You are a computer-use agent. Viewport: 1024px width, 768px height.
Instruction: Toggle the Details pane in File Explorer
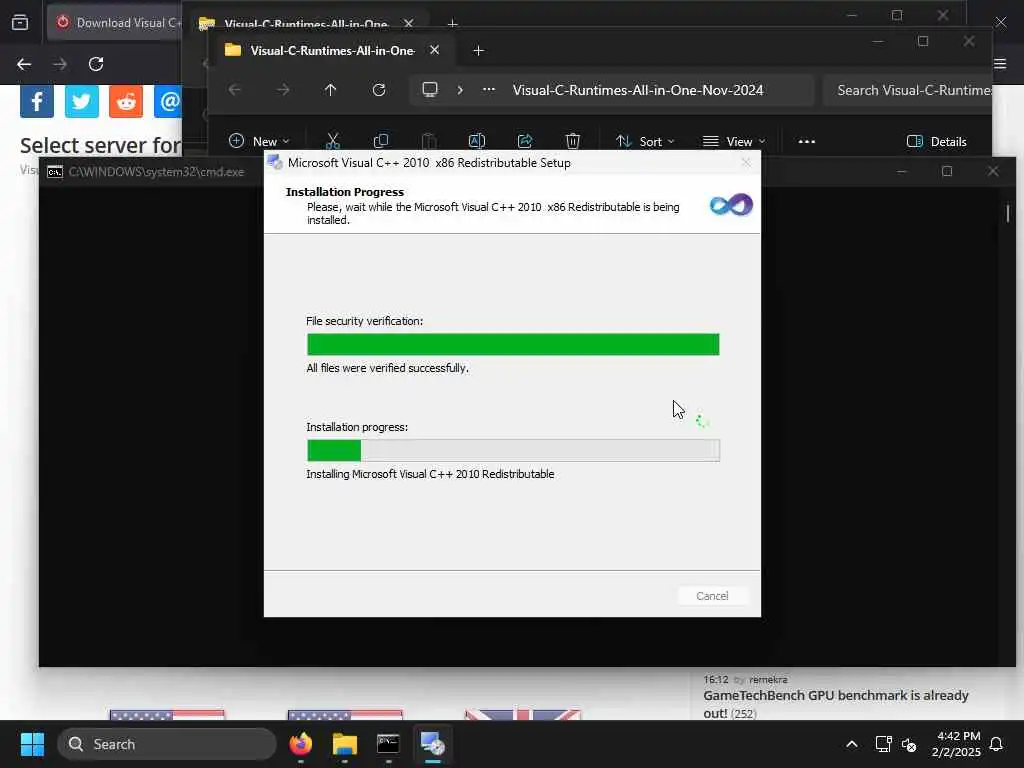tap(936, 141)
